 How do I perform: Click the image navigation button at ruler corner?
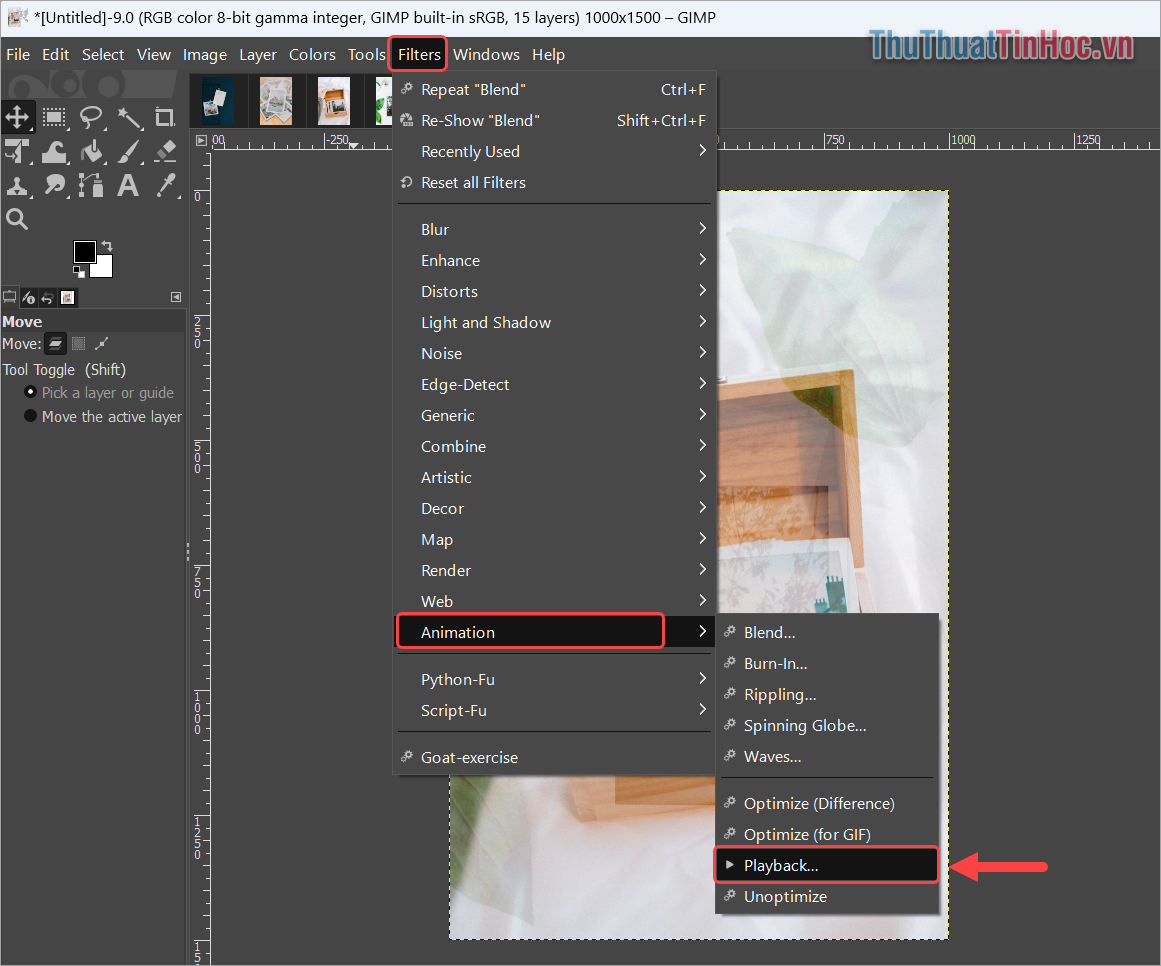201,140
